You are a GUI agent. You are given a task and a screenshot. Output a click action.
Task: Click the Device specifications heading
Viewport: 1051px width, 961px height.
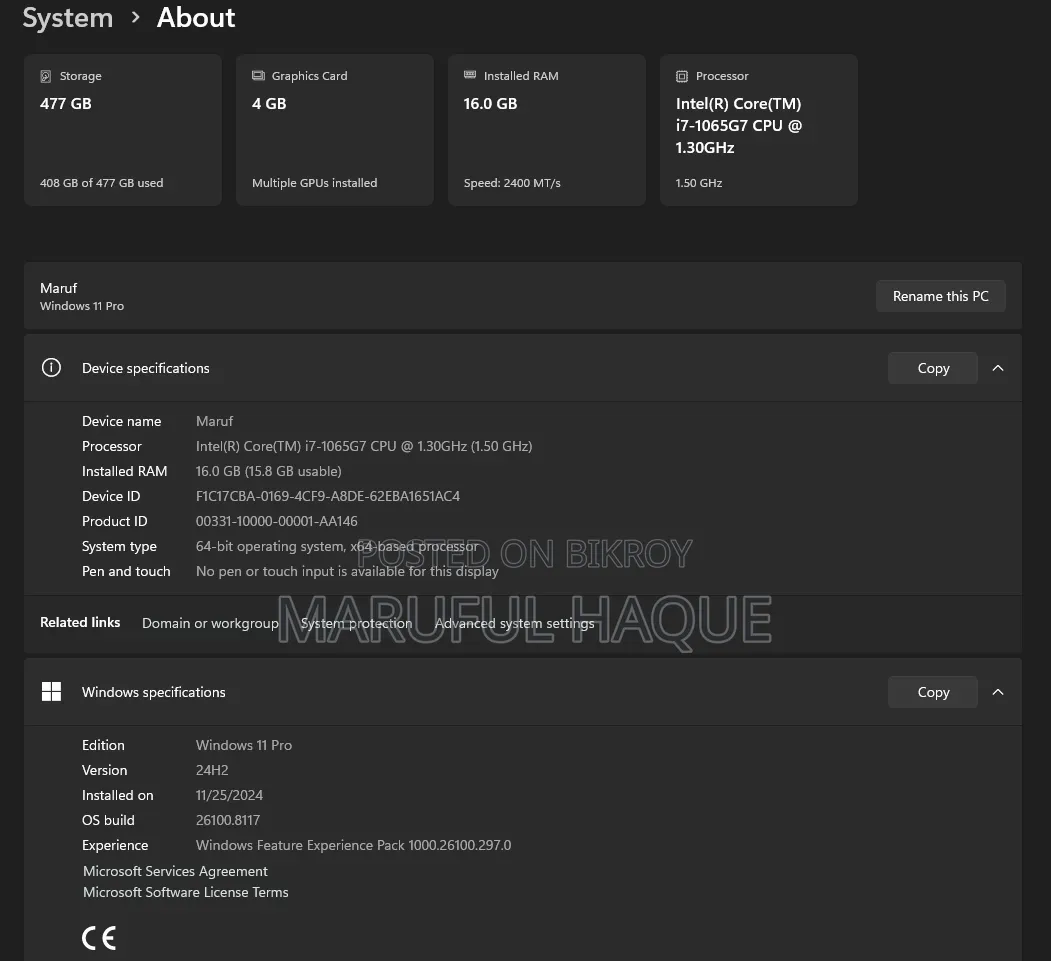[x=145, y=368]
